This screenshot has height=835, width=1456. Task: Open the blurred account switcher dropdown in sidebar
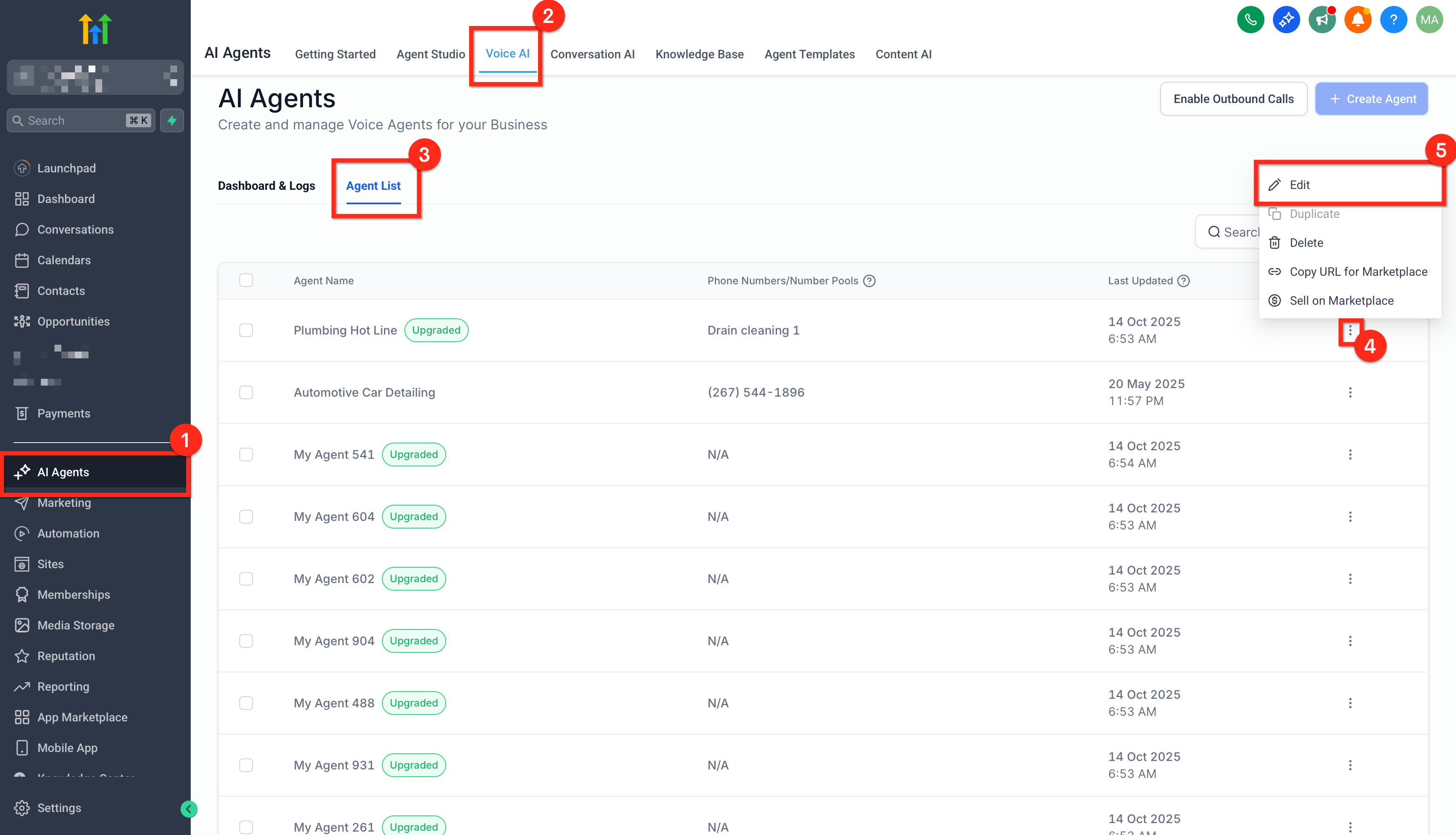click(x=95, y=77)
